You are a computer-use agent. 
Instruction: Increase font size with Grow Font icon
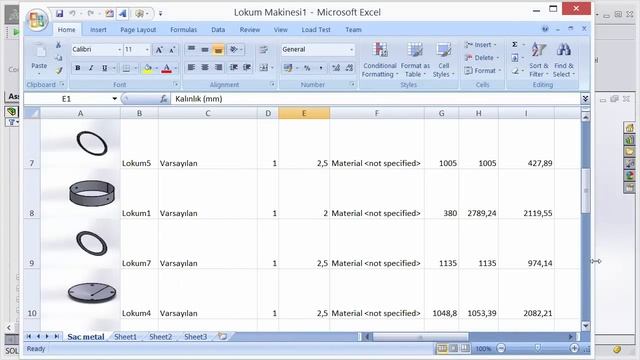[x=159, y=50]
